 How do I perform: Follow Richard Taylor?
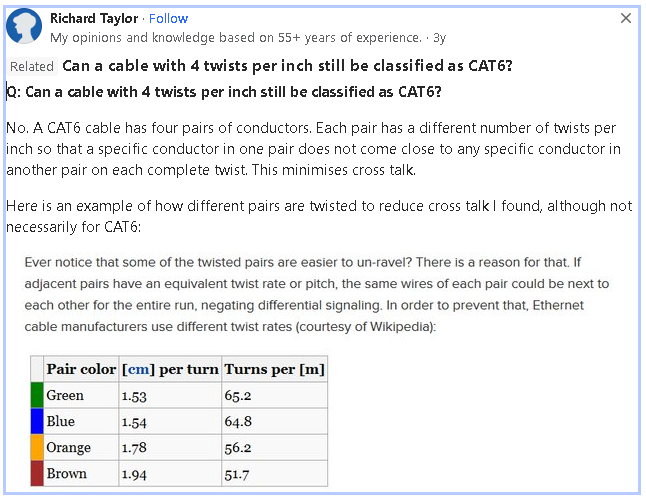[167, 18]
